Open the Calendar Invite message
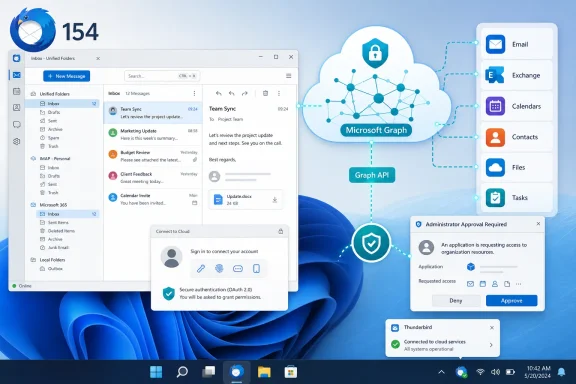Image resolution: width=576 pixels, height=384 pixels. 153,199
